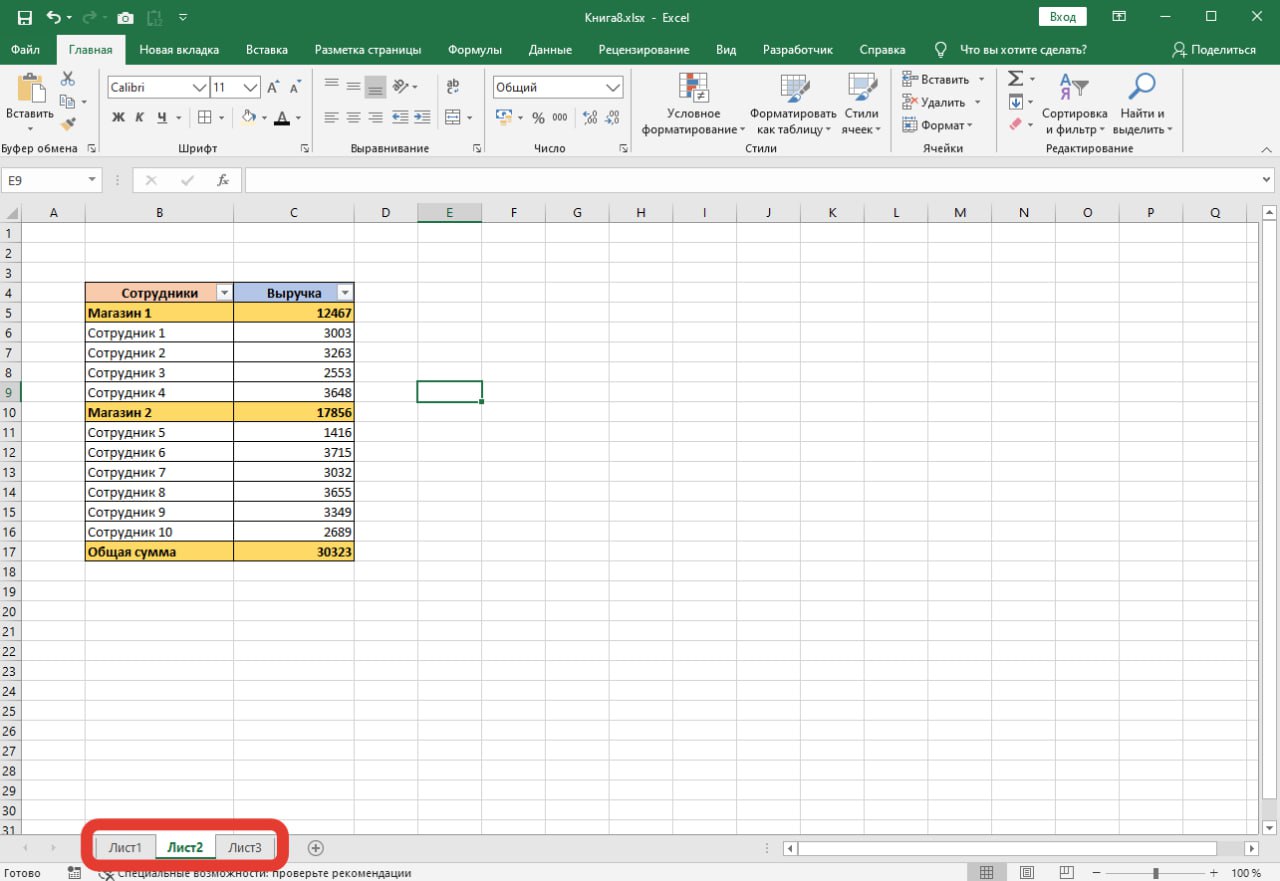Viewport: 1280px width, 881px height.
Task: Click the Format Painter brush icon
Action: coord(69,122)
